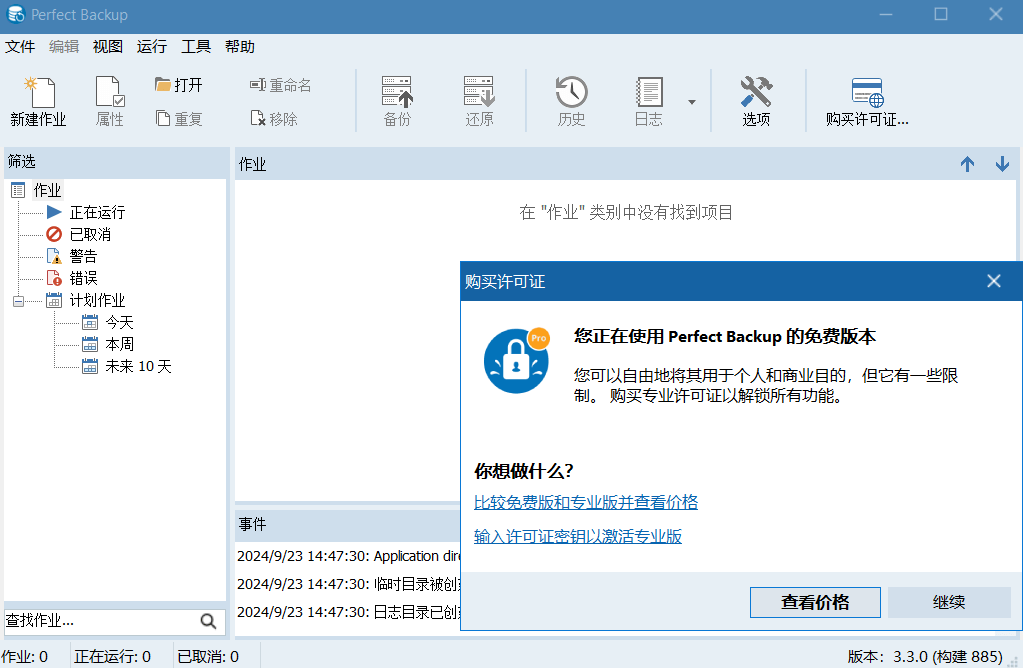Click the 继续 button
This screenshot has height=668, width=1023.
click(x=949, y=602)
